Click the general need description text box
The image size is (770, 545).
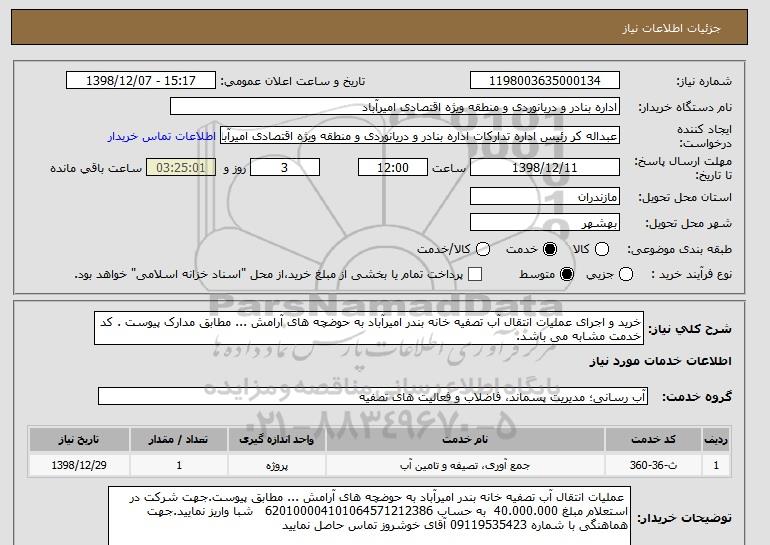(369, 328)
